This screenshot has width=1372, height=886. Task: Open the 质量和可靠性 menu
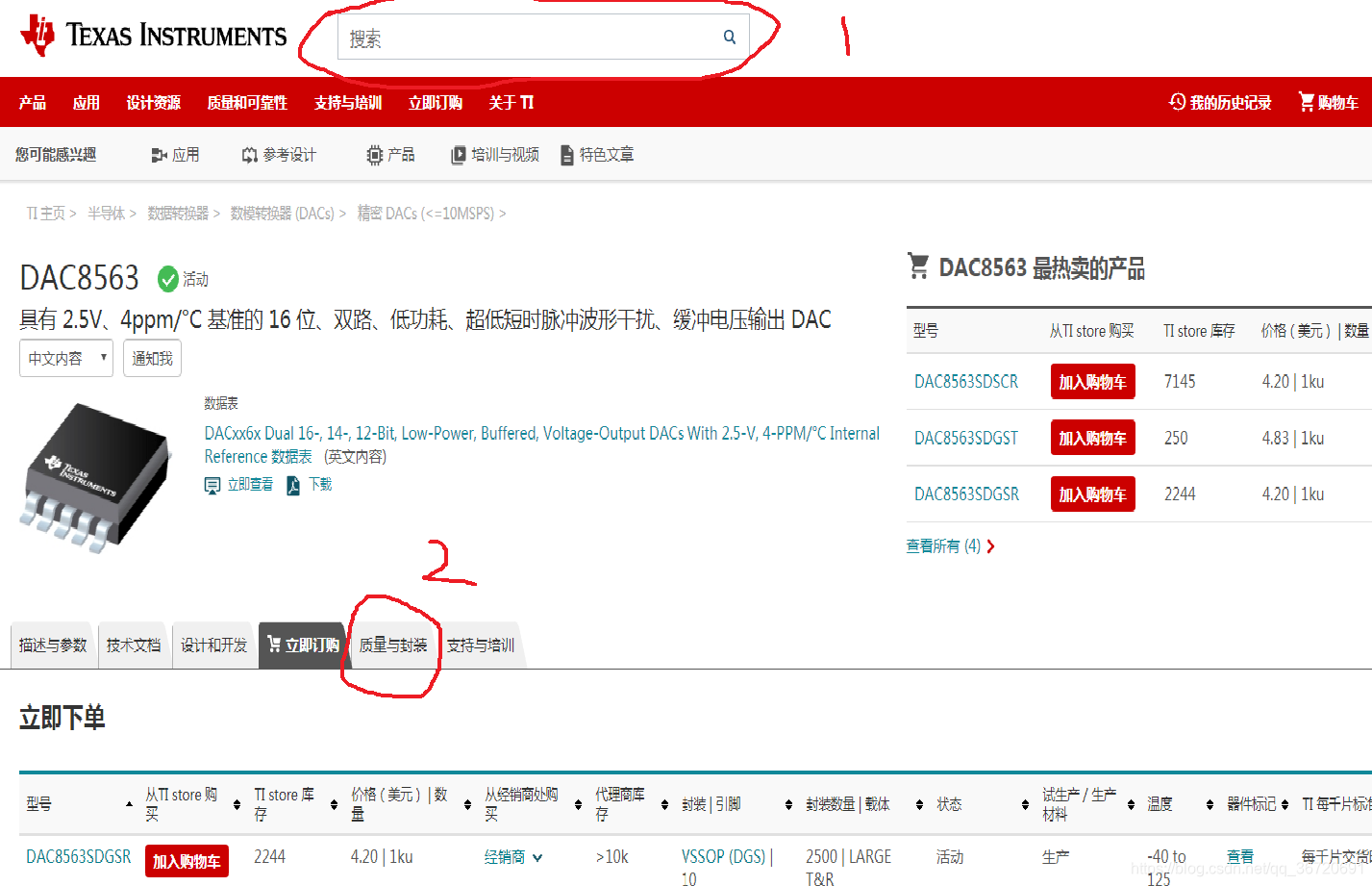(x=247, y=102)
